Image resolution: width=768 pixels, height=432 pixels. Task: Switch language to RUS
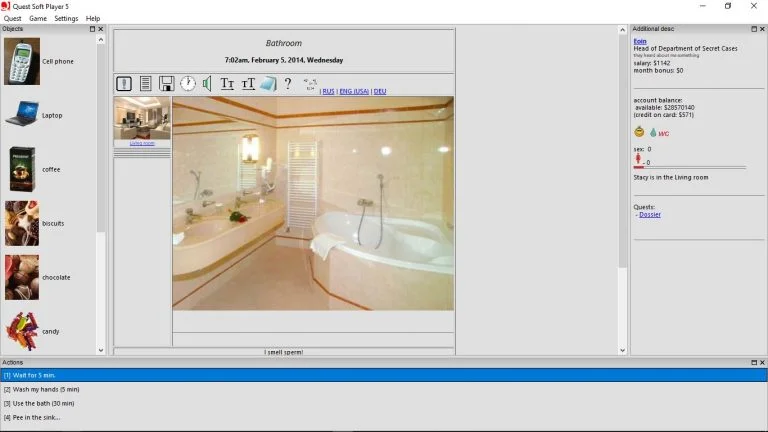click(328, 91)
